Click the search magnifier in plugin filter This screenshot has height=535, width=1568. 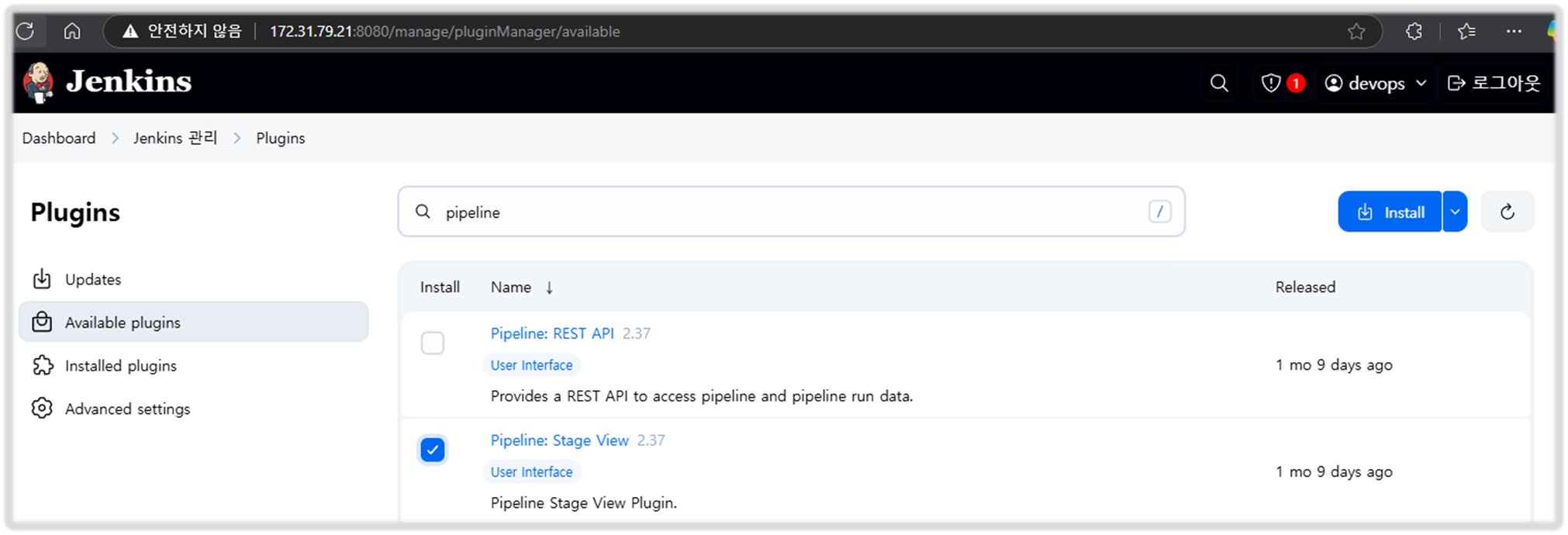point(423,212)
